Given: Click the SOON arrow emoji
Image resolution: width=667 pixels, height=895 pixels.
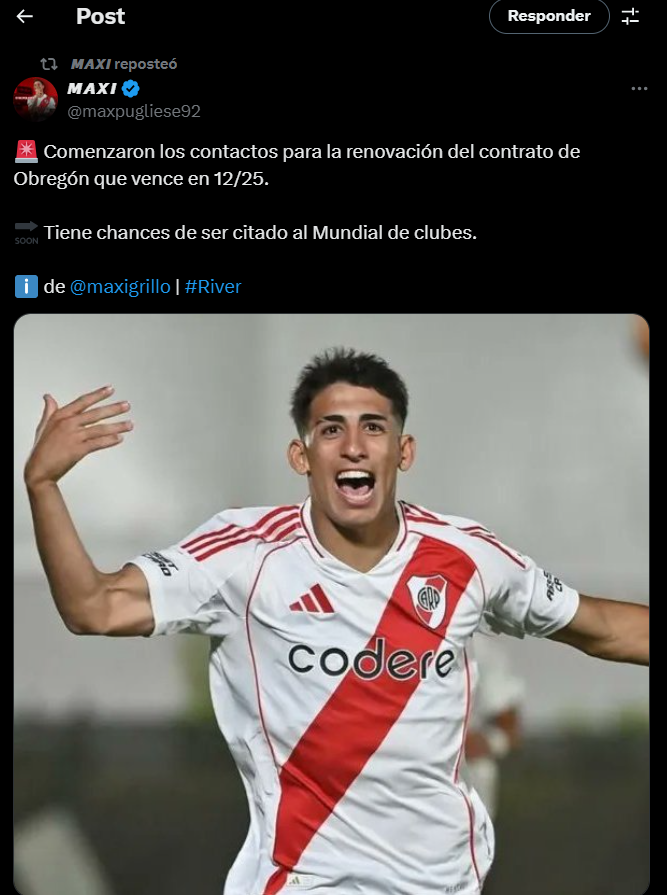Looking at the screenshot, I should pyautogui.click(x=26, y=232).
